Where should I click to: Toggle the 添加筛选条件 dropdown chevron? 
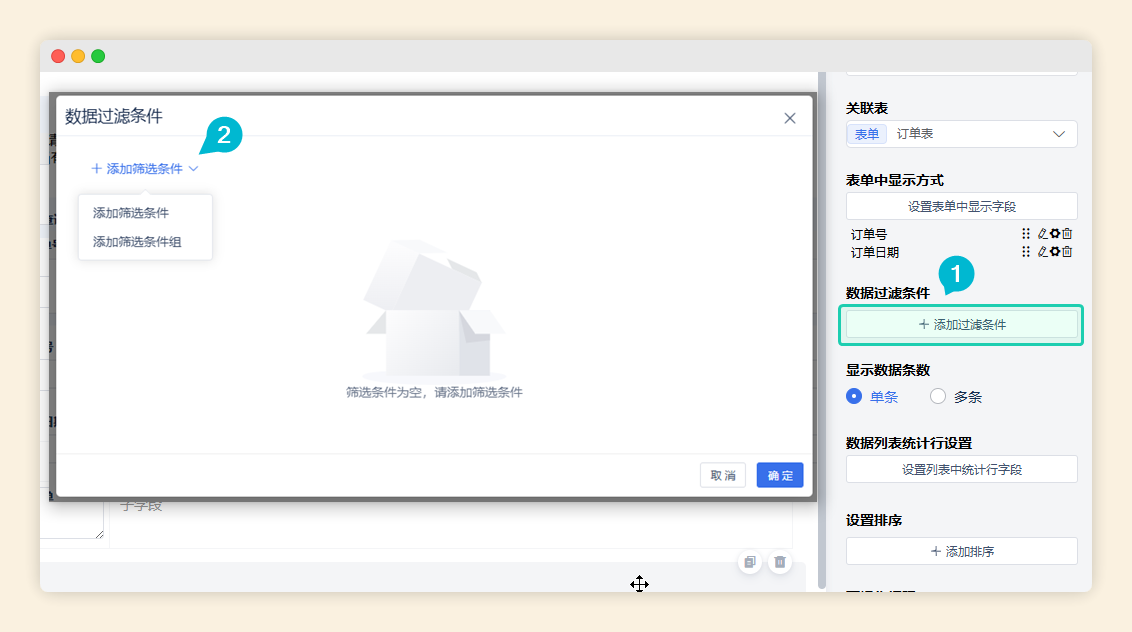pyautogui.click(x=194, y=169)
